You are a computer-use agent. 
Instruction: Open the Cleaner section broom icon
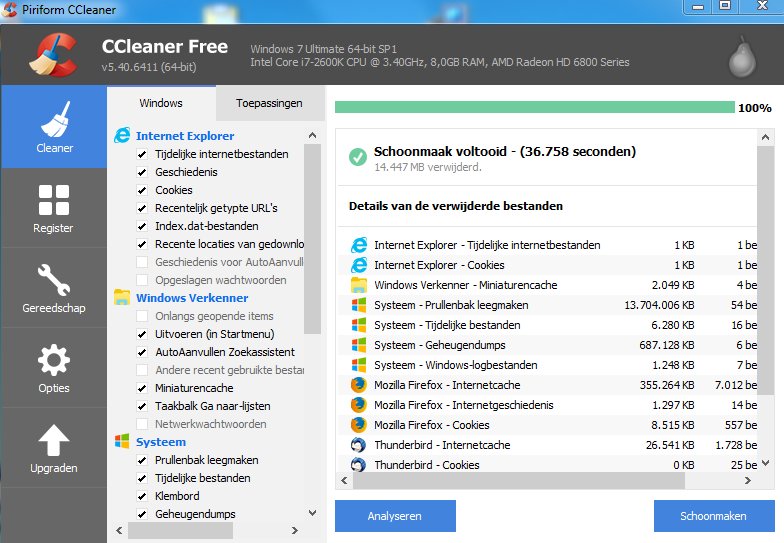[x=54, y=119]
